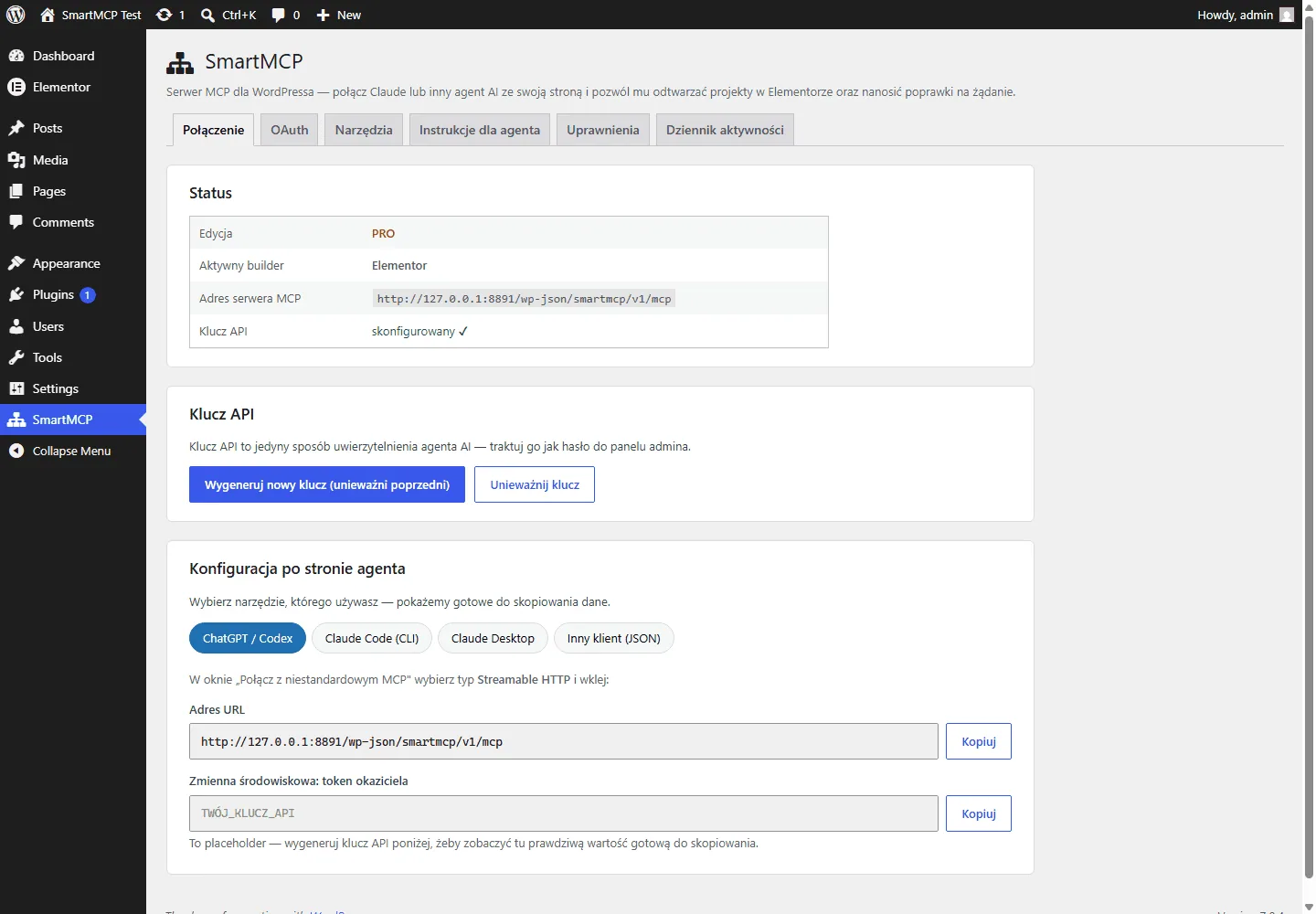The width and height of the screenshot is (1316, 914).
Task: Click the SmartMCP page title text
Action: (x=254, y=61)
